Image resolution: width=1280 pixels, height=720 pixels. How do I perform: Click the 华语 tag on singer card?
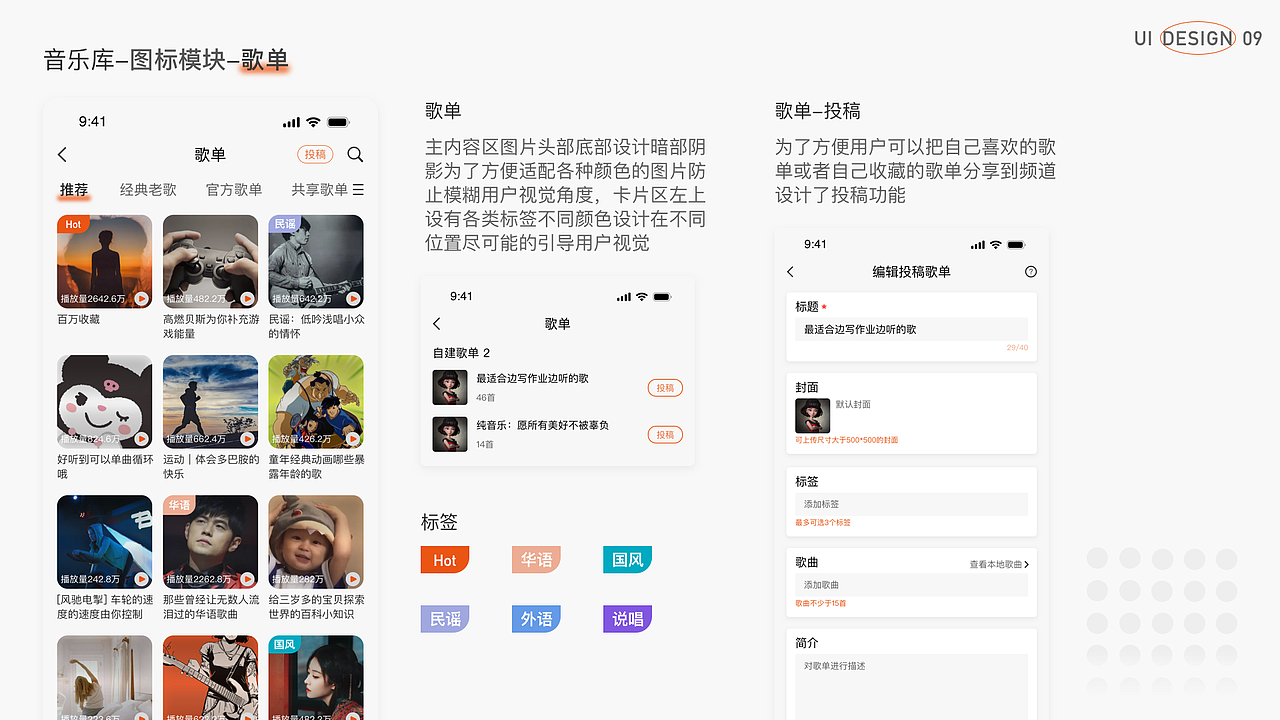179,504
